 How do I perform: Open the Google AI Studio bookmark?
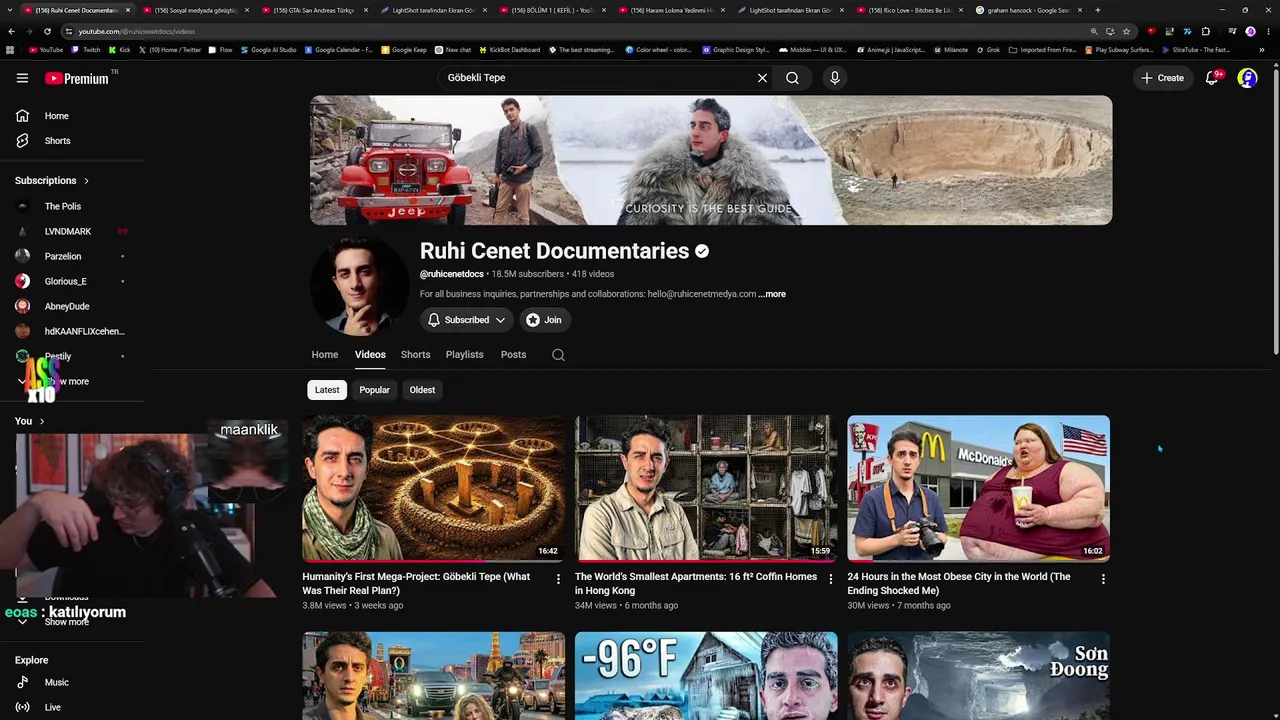269,50
